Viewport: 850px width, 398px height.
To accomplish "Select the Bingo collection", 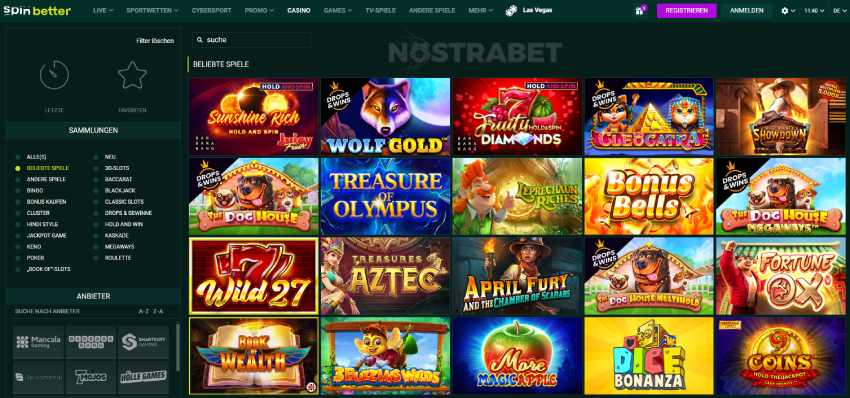I will click(35, 191).
